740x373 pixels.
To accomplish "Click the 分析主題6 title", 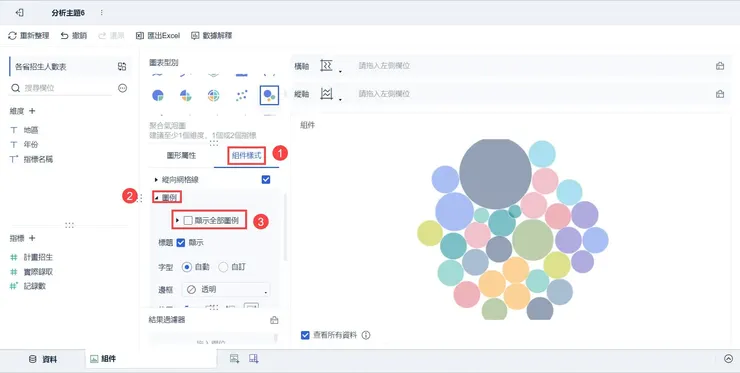I will click(x=68, y=13).
